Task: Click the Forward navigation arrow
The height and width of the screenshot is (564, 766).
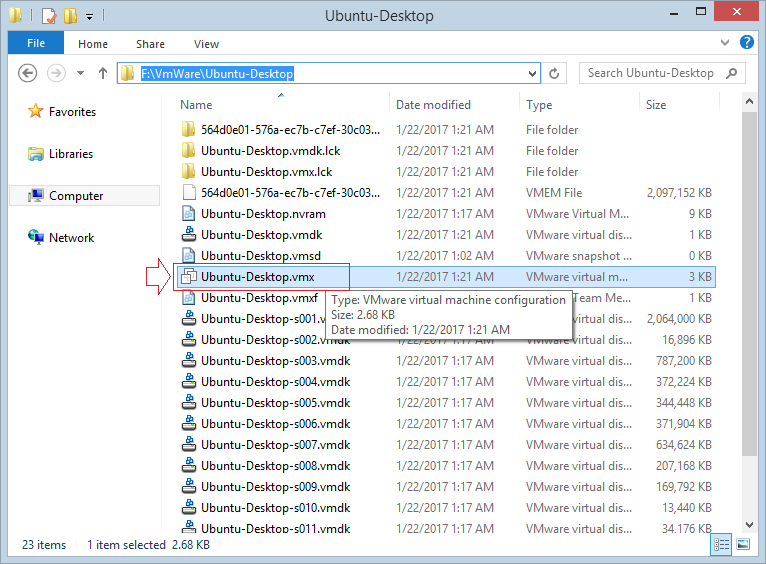Action: 56,73
